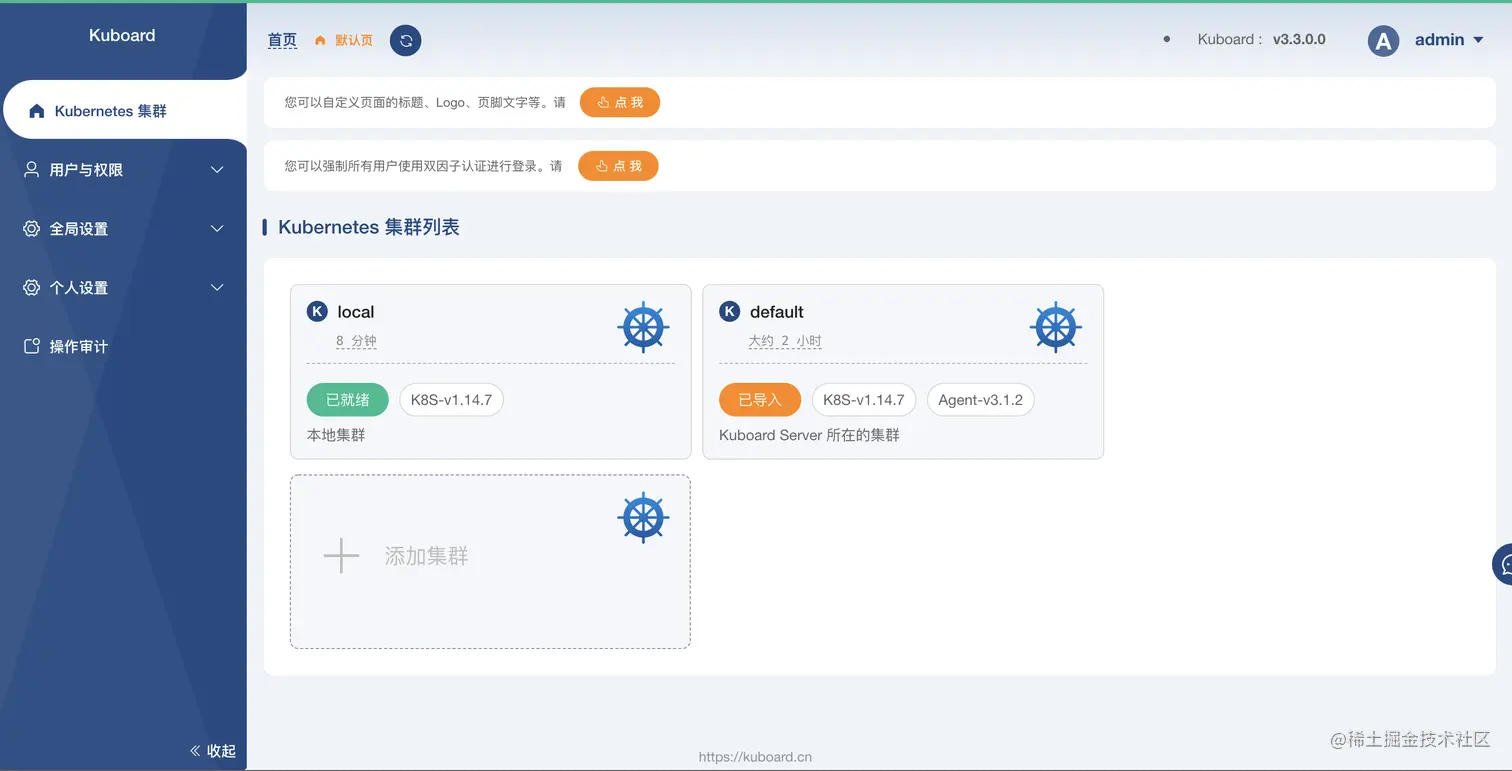Click the helm wheel icon on local card
Viewport: 1512px width, 771px height.
coord(643,326)
